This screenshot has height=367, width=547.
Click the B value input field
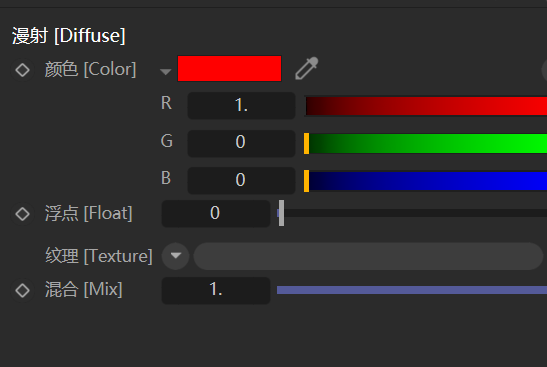[x=241, y=180]
